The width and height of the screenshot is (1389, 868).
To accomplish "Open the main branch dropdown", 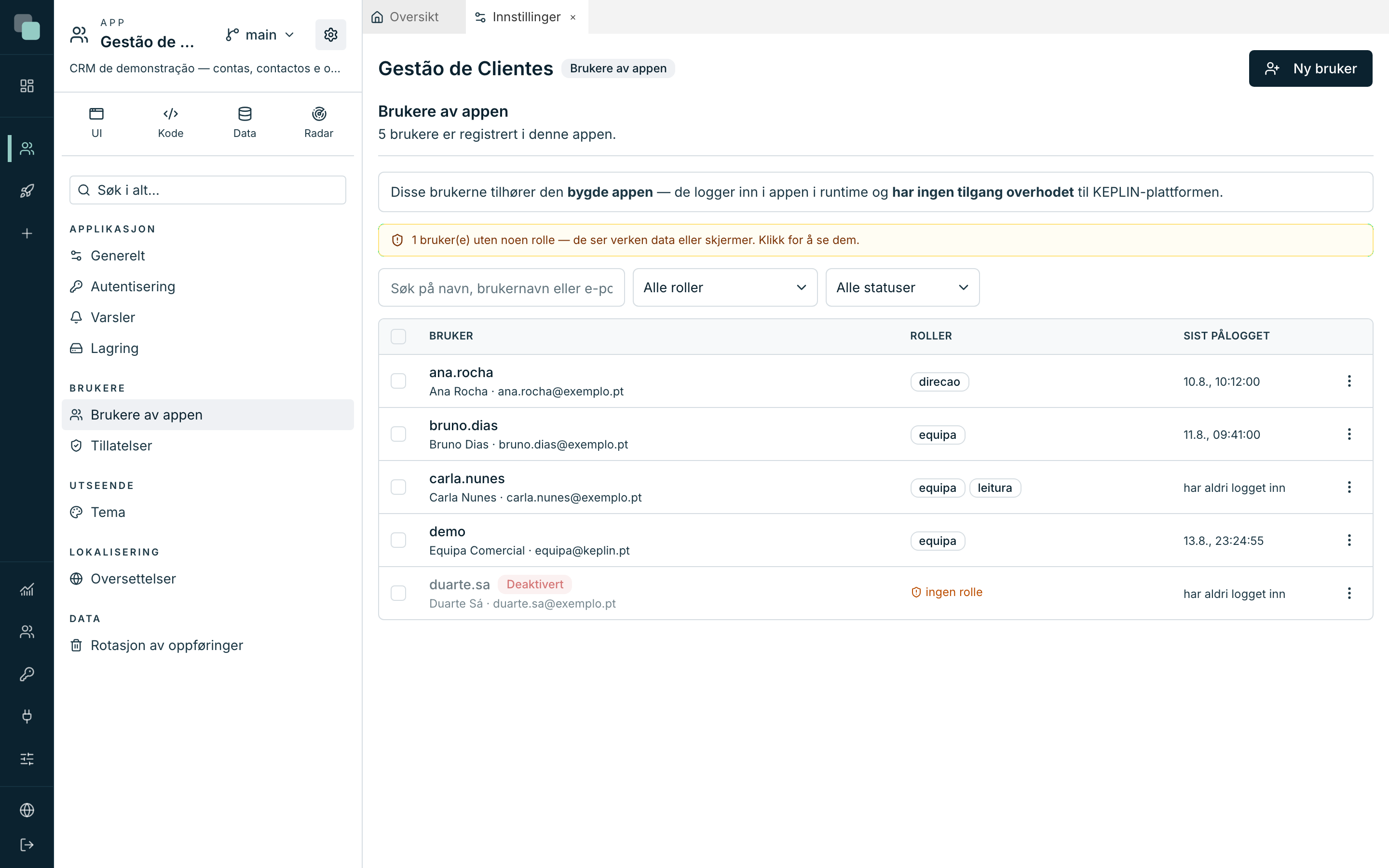I will click(x=260, y=35).
